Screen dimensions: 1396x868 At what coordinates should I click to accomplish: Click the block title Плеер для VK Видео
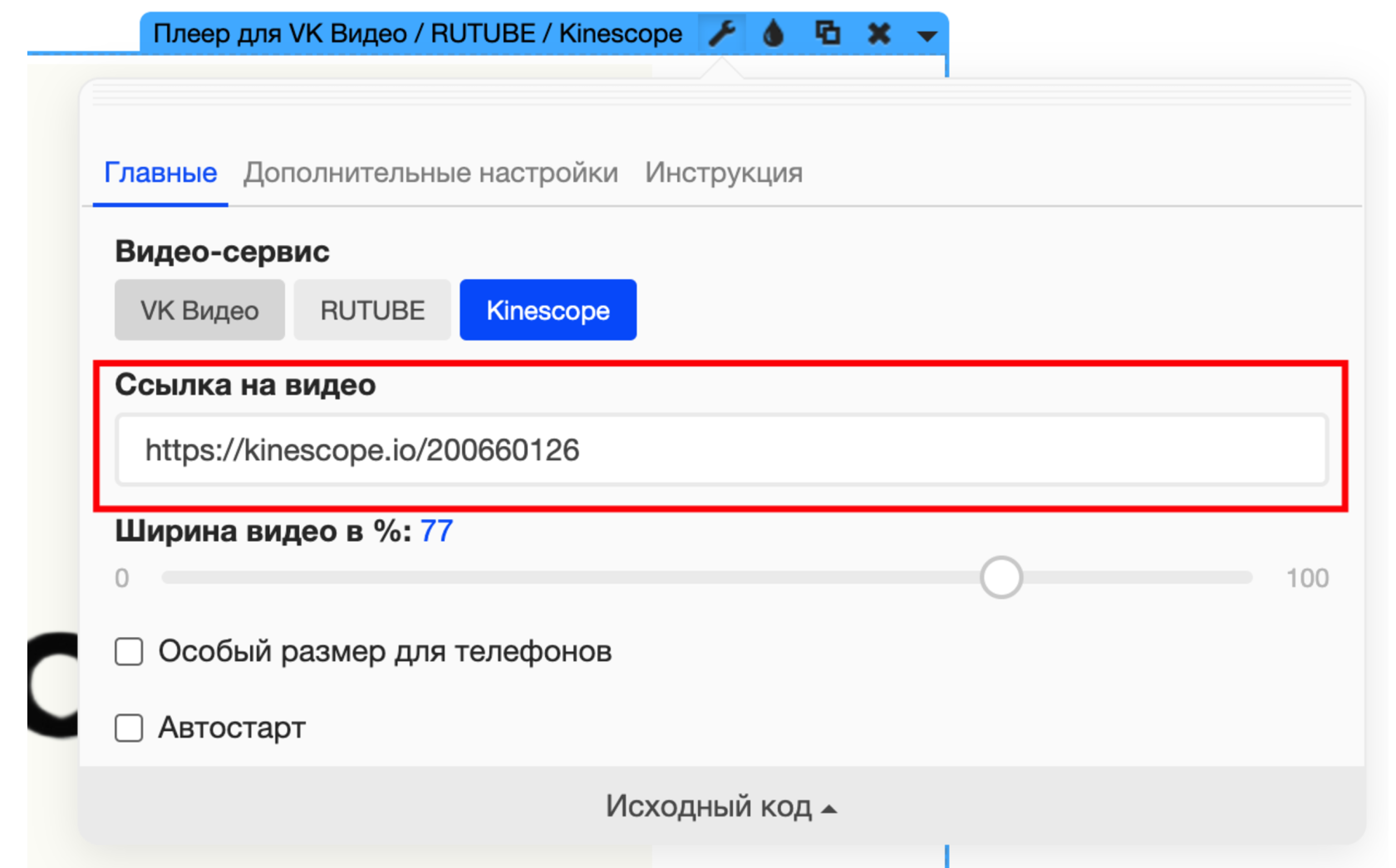[418, 34]
